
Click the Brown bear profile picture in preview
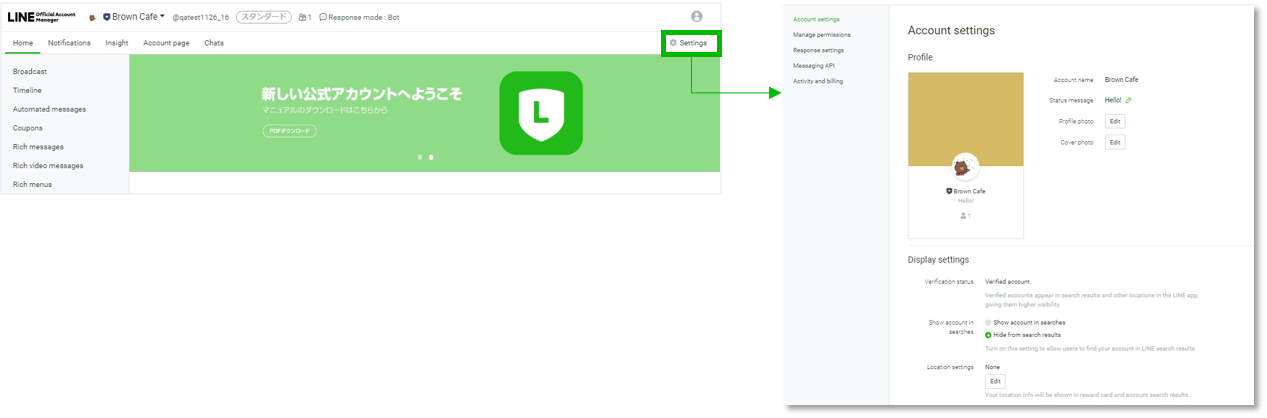[965, 167]
